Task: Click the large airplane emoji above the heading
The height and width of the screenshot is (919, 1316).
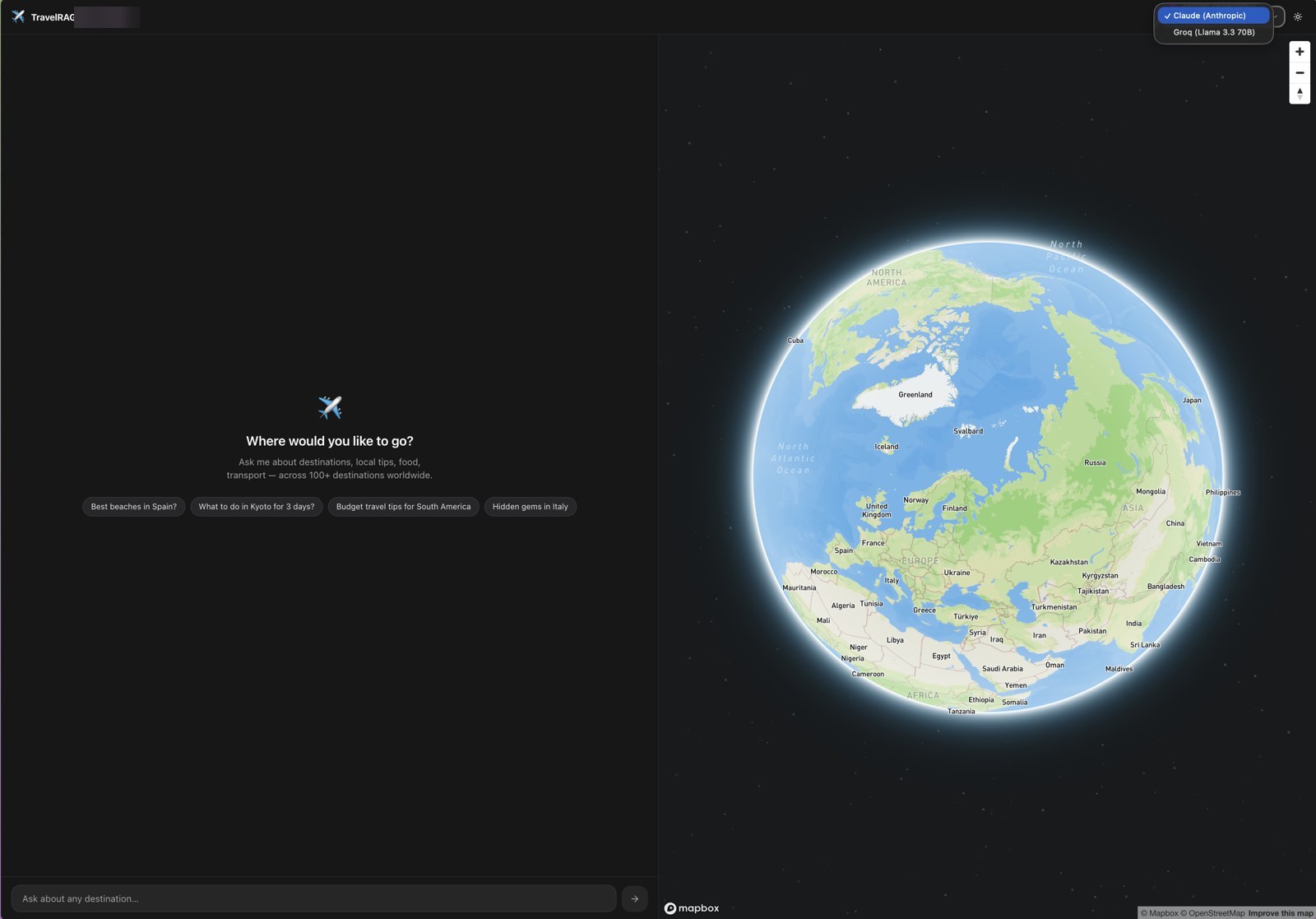Action: (330, 407)
